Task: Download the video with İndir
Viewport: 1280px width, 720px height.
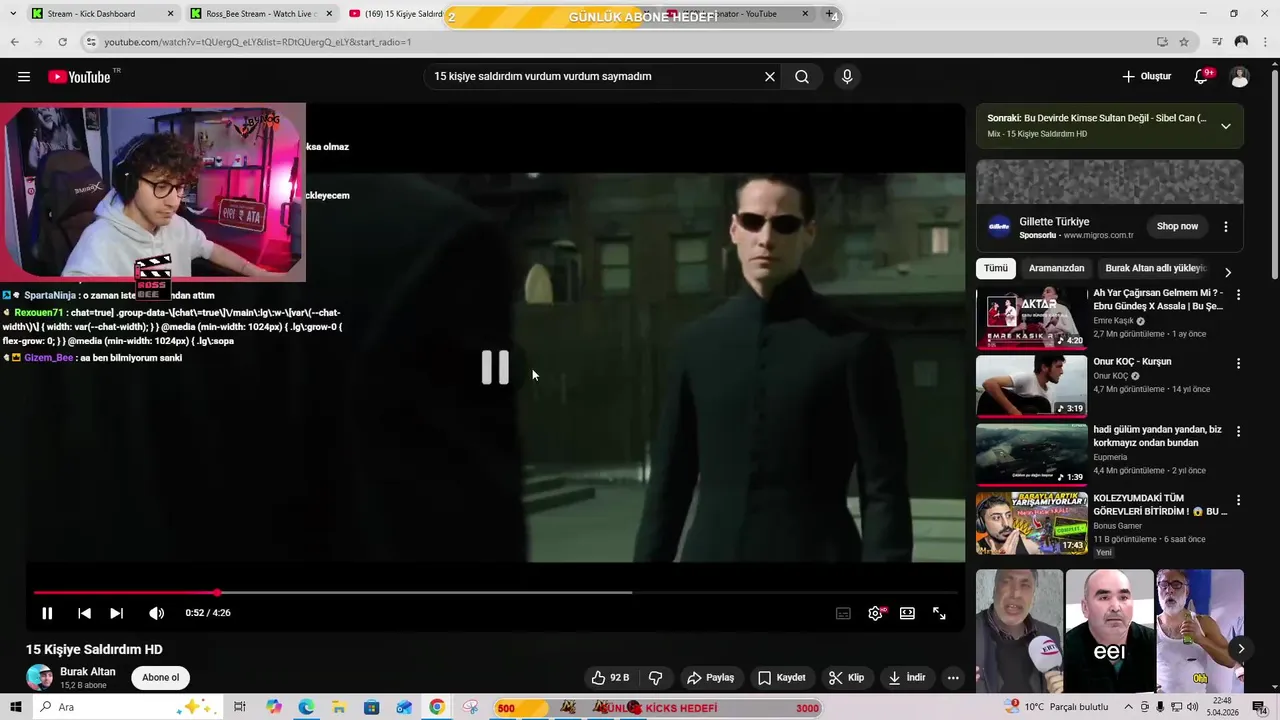Action: click(907, 678)
